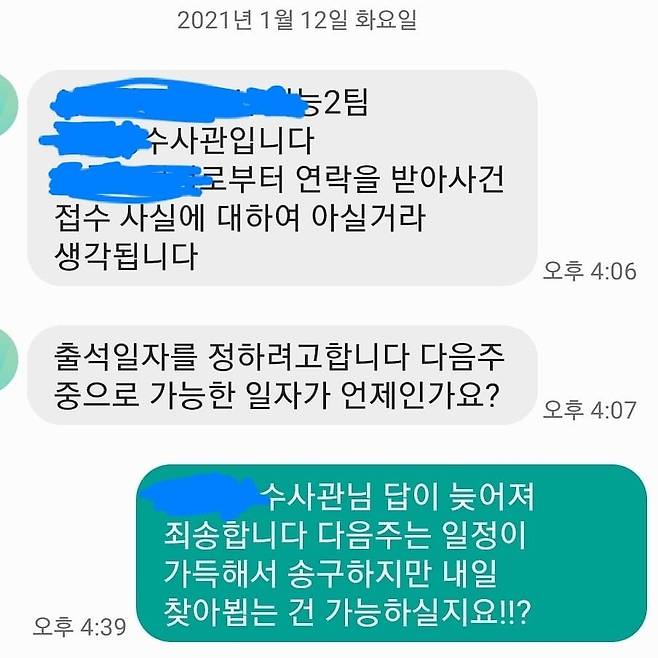658x658 pixels.
Task: Click the 오후 4:39 timestamp
Action: (80, 627)
